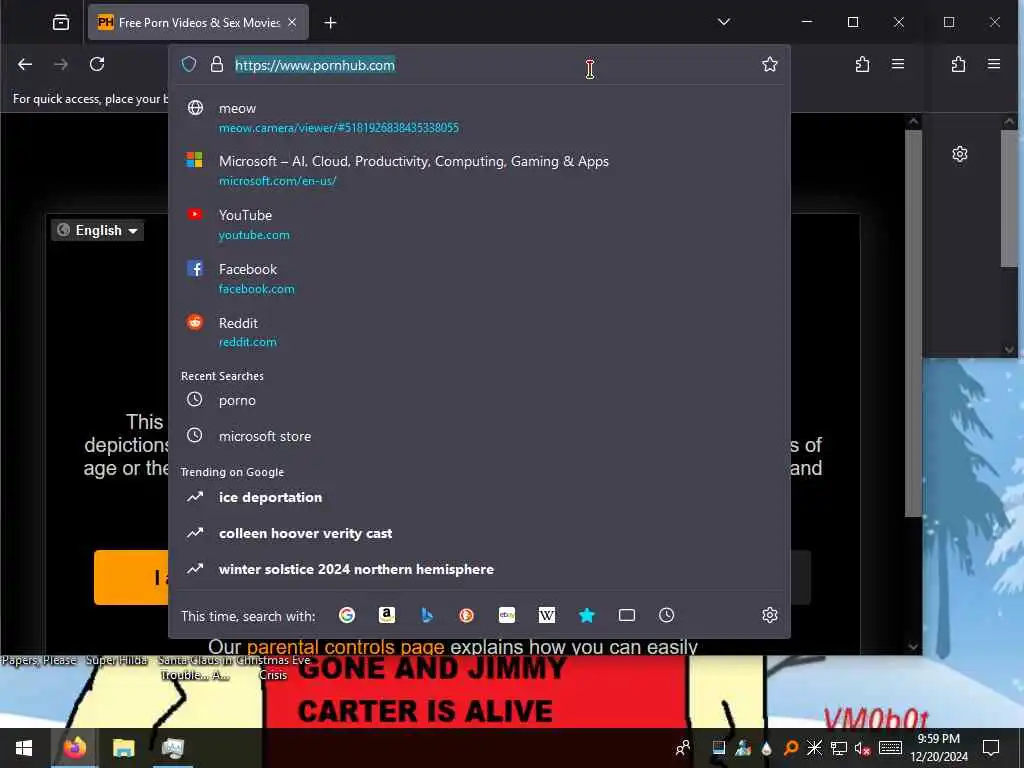Screen dimensions: 1024x768
Task: Open the Firefox application menu in front window
Action: [898, 64]
